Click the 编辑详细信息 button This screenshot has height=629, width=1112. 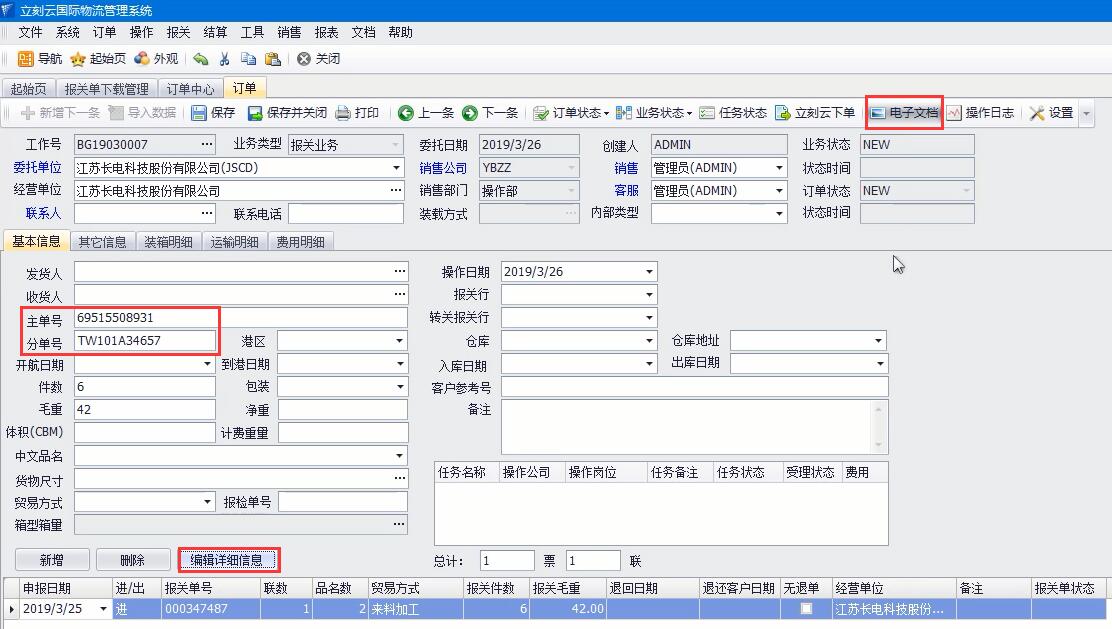pos(228,560)
